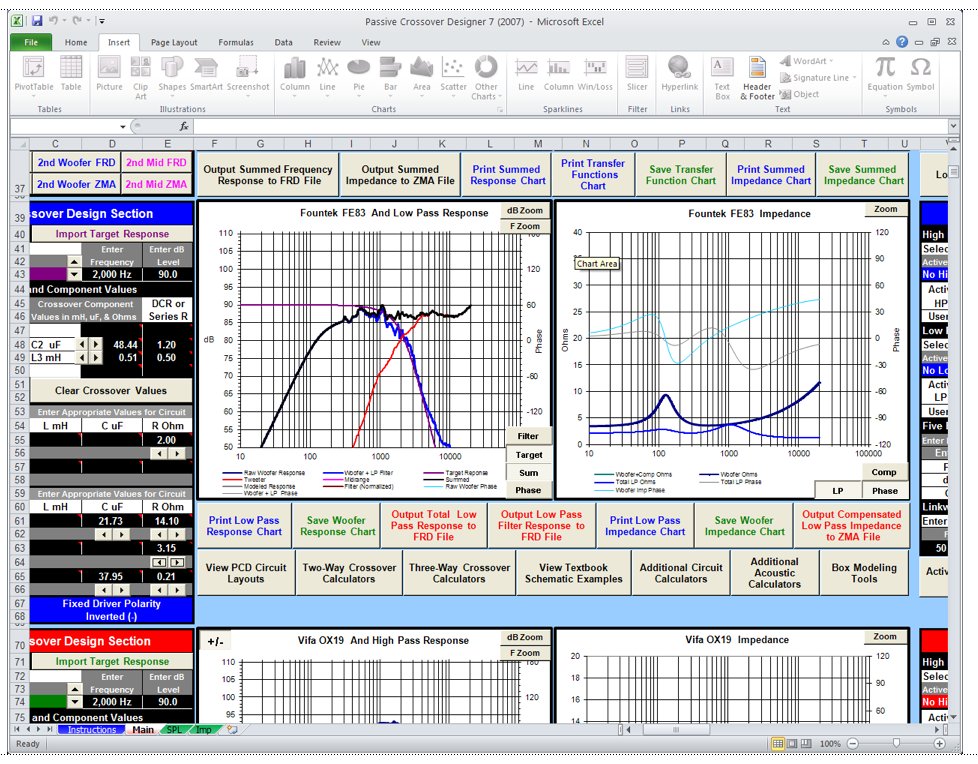Click Print Summed Response Chart button
This screenshot has width=978, height=764.
(506, 175)
